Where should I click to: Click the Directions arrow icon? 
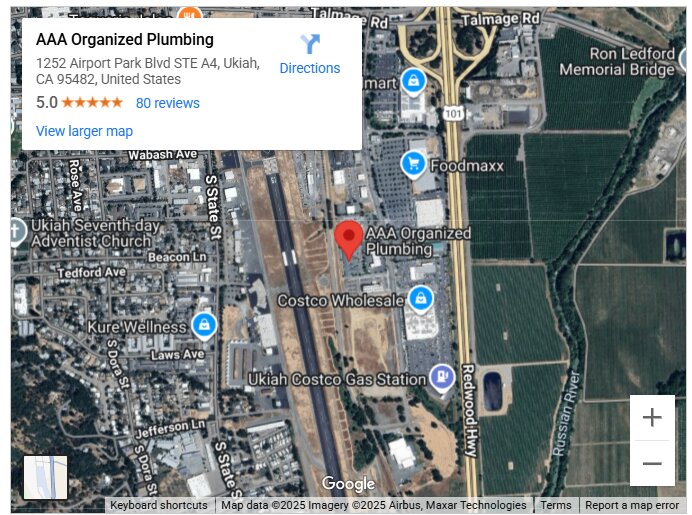click(x=310, y=44)
